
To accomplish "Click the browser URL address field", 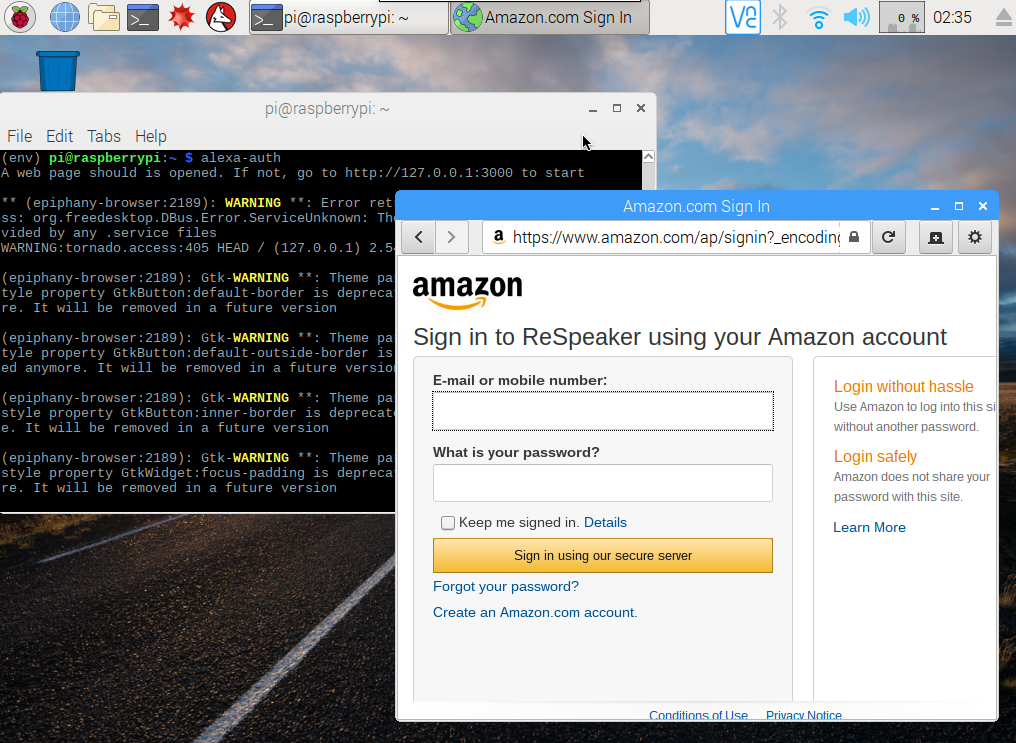I will pyautogui.click(x=676, y=237).
